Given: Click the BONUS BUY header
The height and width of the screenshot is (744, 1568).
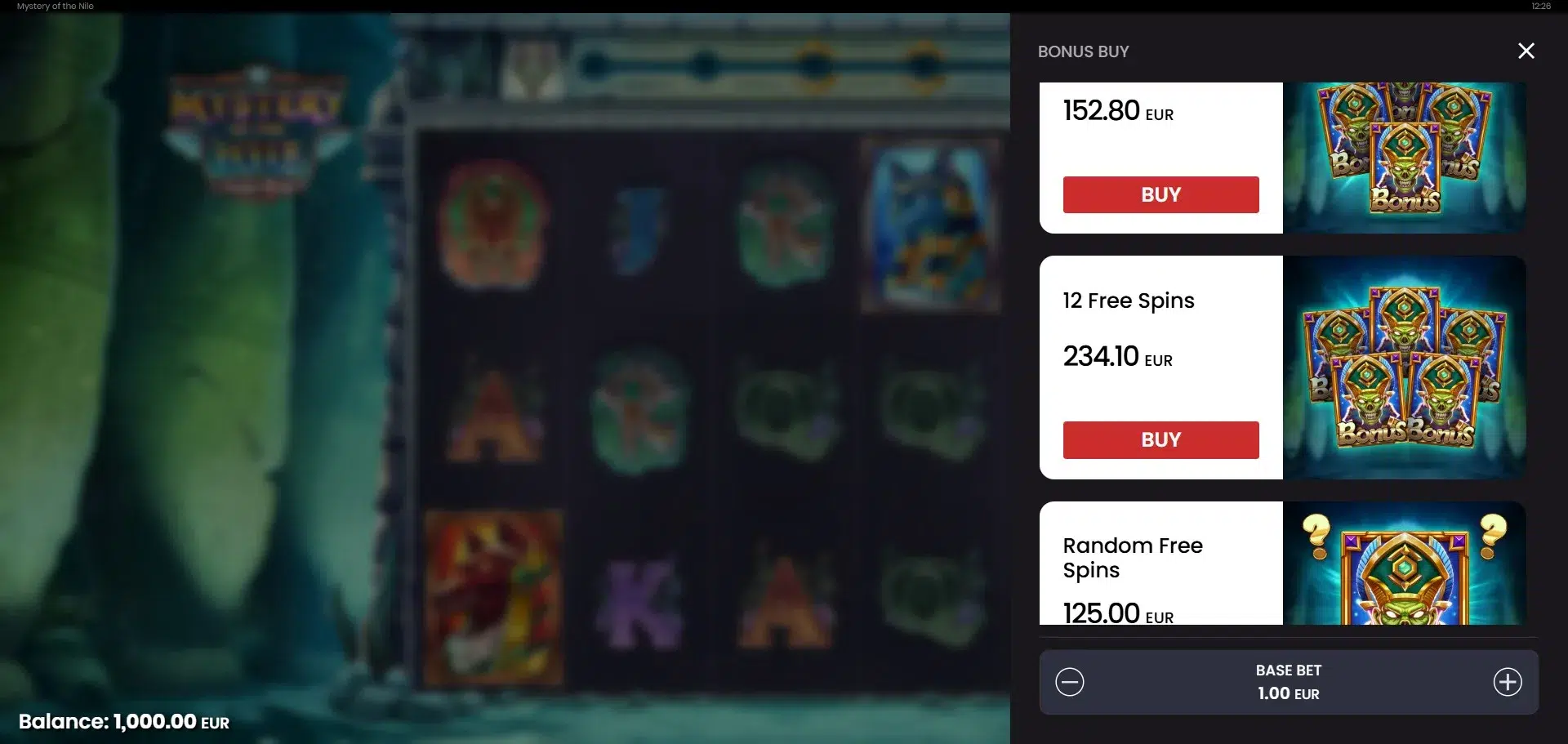Looking at the screenshot, I should [1083, 51].
